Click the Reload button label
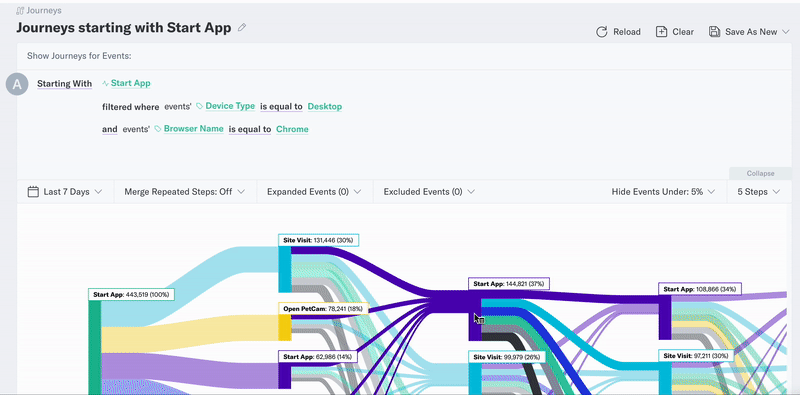Image resolution: width=800 pixels, height=395 pixels. coord(627,32)
